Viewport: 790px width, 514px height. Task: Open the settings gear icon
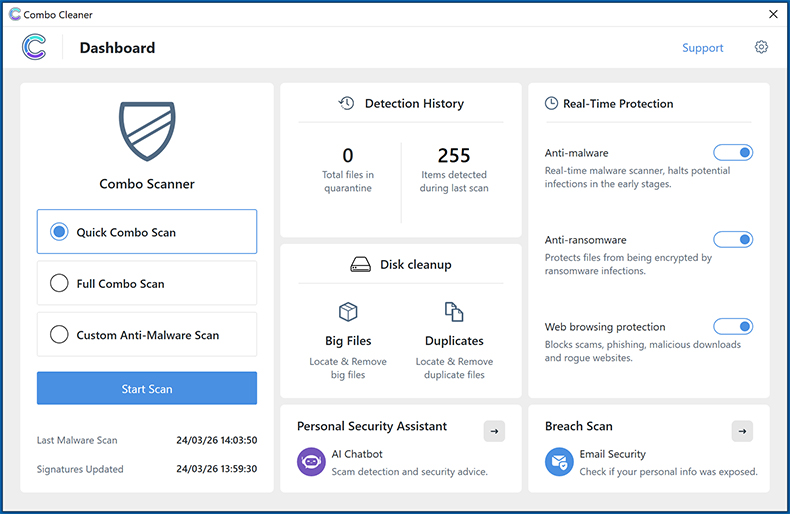click(x=761, y=48)
